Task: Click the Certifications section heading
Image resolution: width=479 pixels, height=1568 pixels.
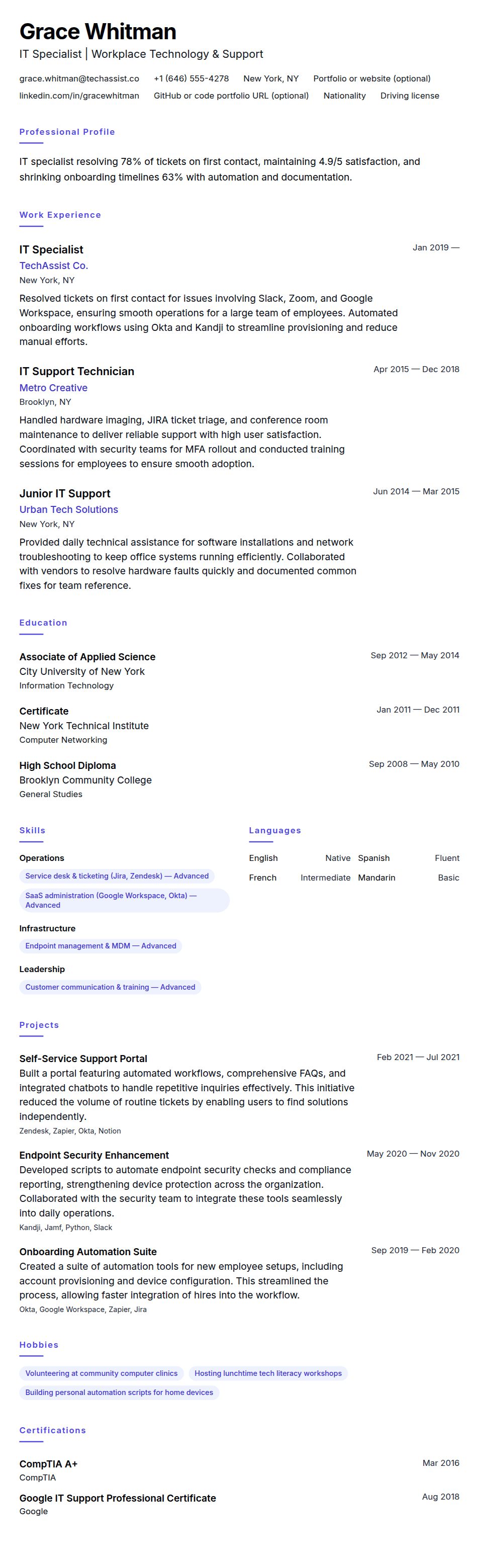Action: pyautogui.click(x=52, y=1430)
